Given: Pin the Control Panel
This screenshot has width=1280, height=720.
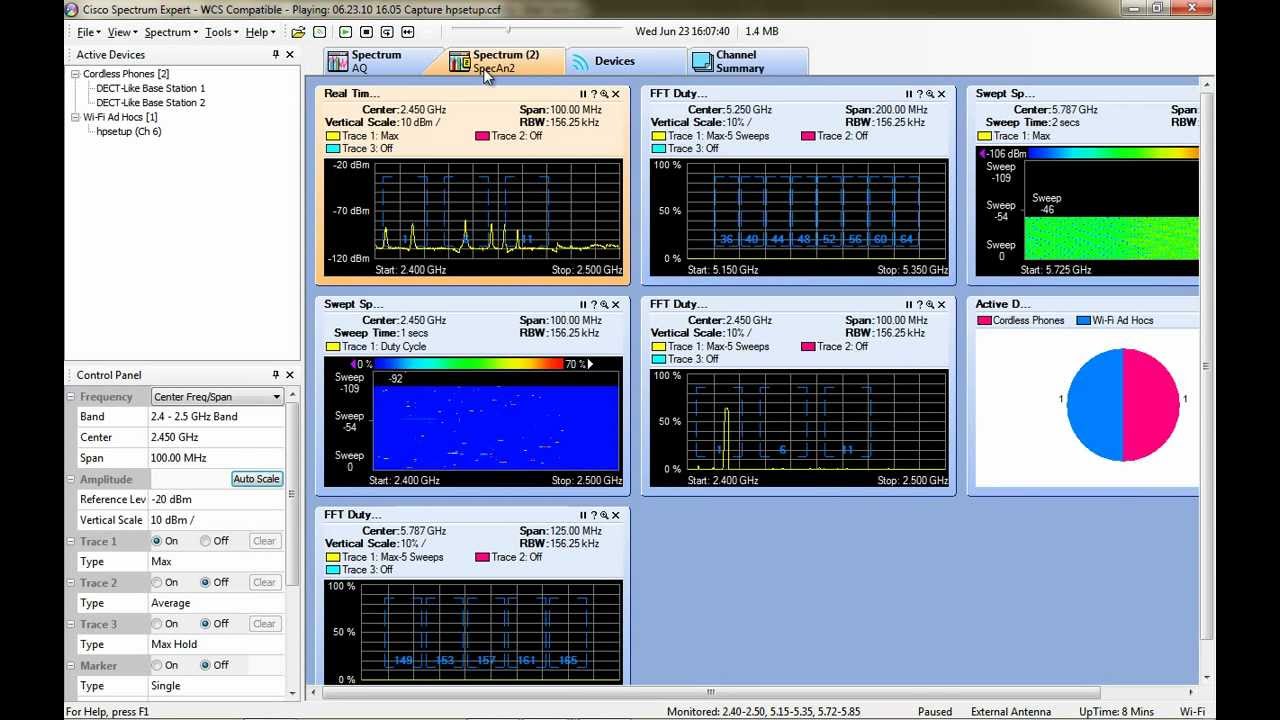Looking at the screenshot, I should coord(276,375).
